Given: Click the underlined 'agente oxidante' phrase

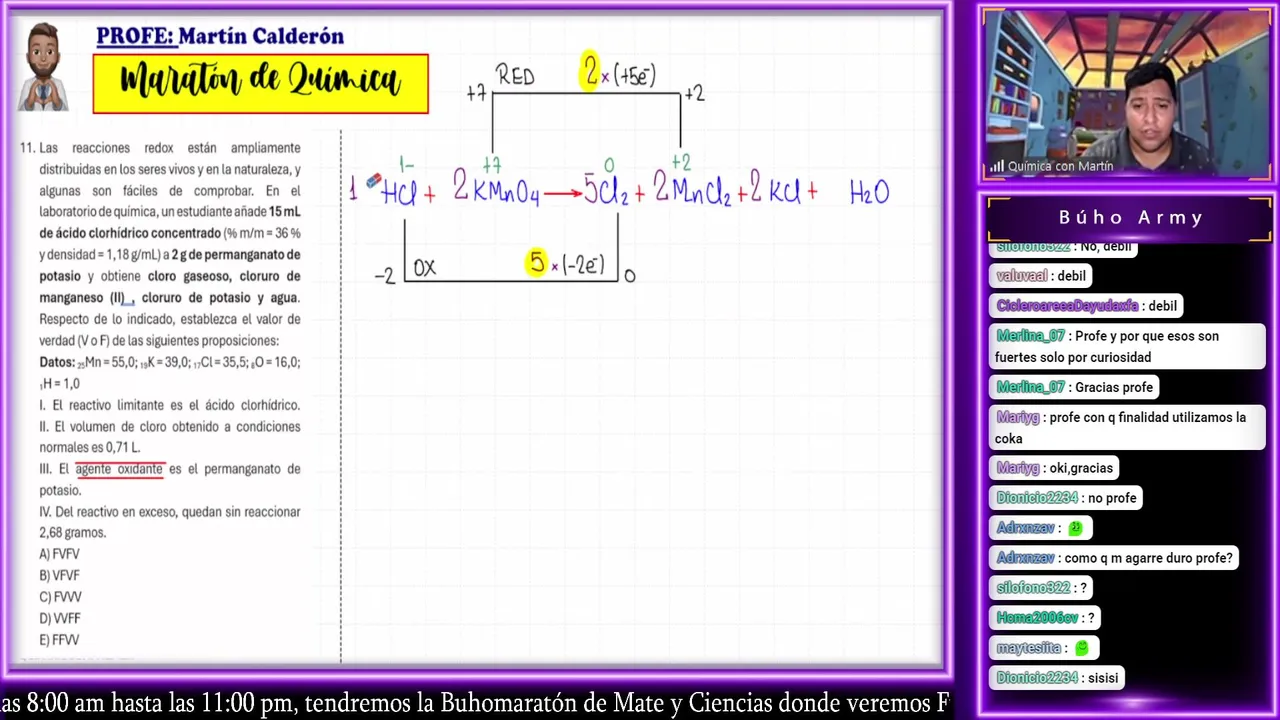Looking at the screenshot, I should pyautogui.click(x=119, y=469).
